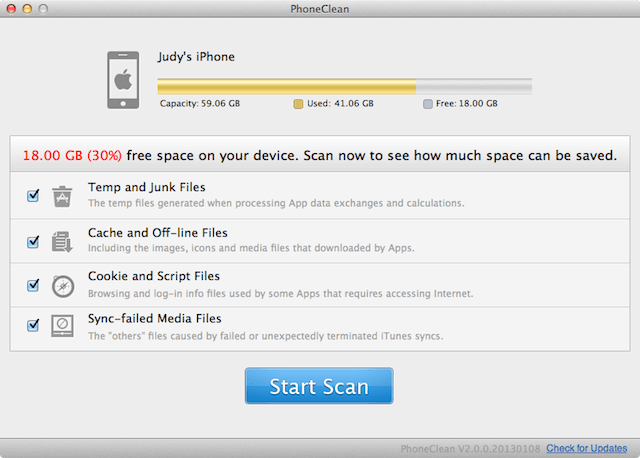
Task: Click the yellow Used color swatch
Action: (x=298, y=104)
